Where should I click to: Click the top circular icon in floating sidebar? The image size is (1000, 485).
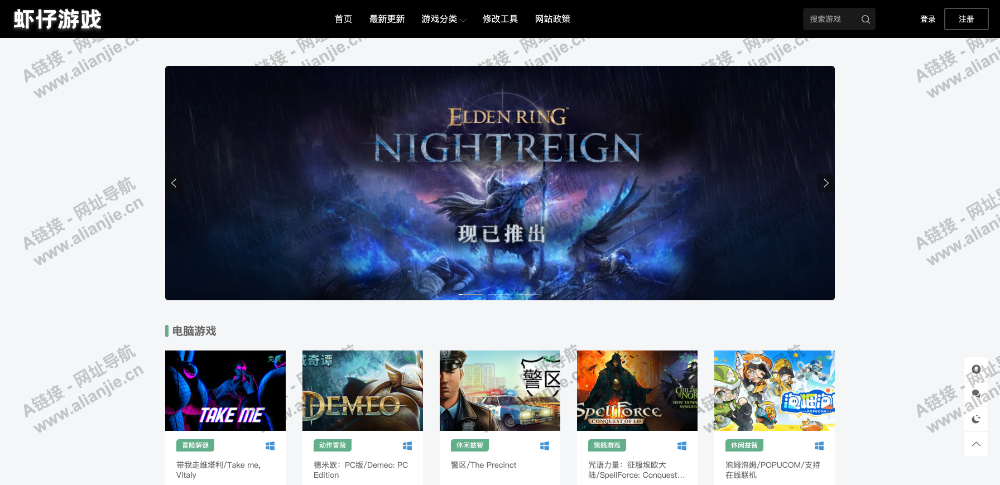[976, 369]
